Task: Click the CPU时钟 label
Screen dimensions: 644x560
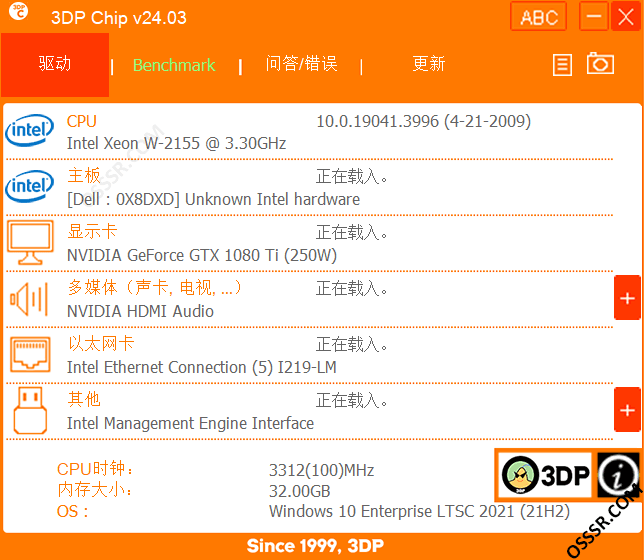Action: click(x=95, y=469)
